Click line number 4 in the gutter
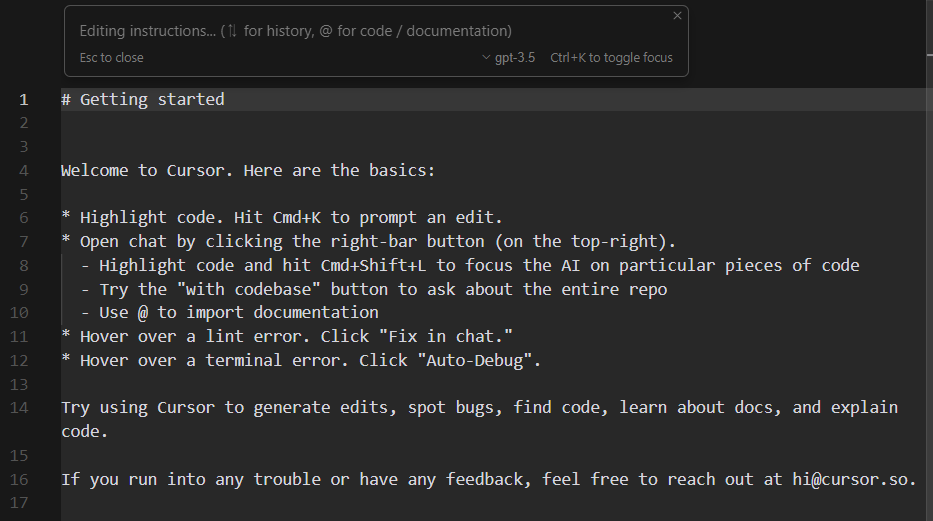Viewport: 933px width, 521px height. coord(23,170)
